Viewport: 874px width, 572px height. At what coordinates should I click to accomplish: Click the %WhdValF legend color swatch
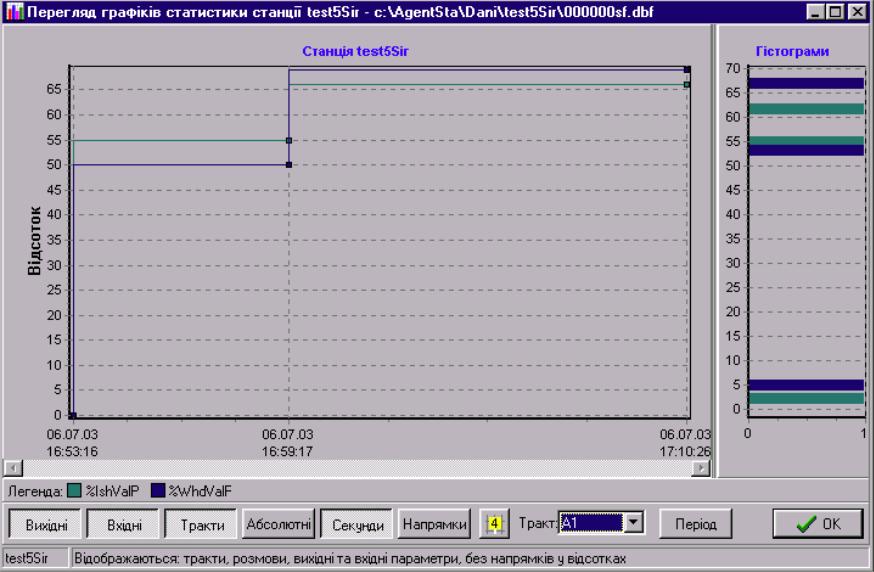coord(158,491)
